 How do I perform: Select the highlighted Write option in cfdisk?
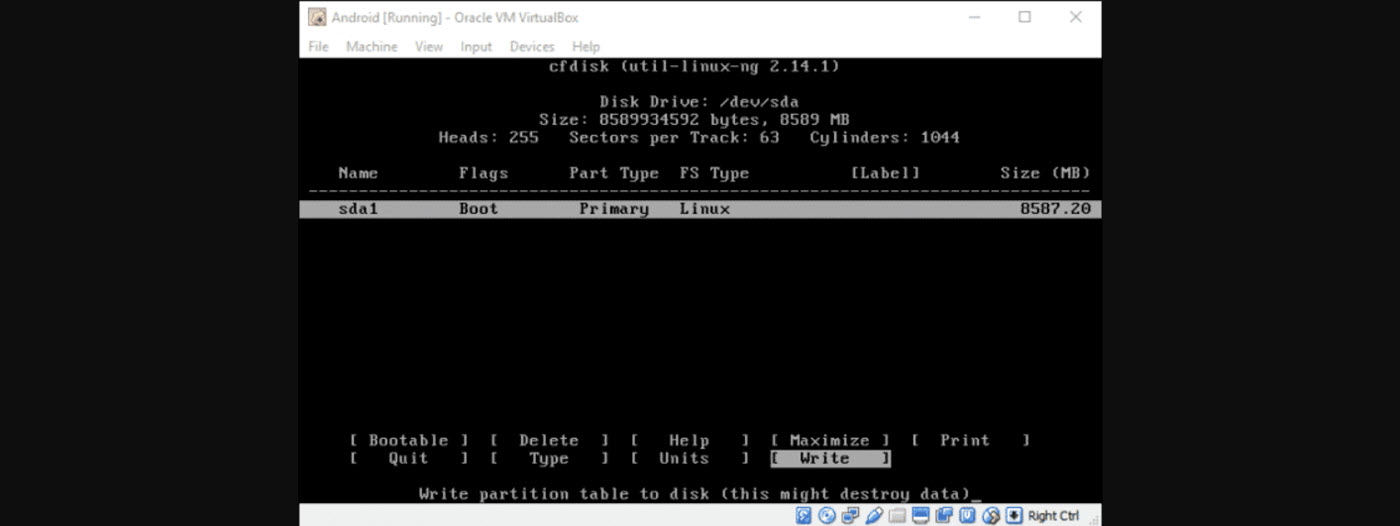click(829, 459)
